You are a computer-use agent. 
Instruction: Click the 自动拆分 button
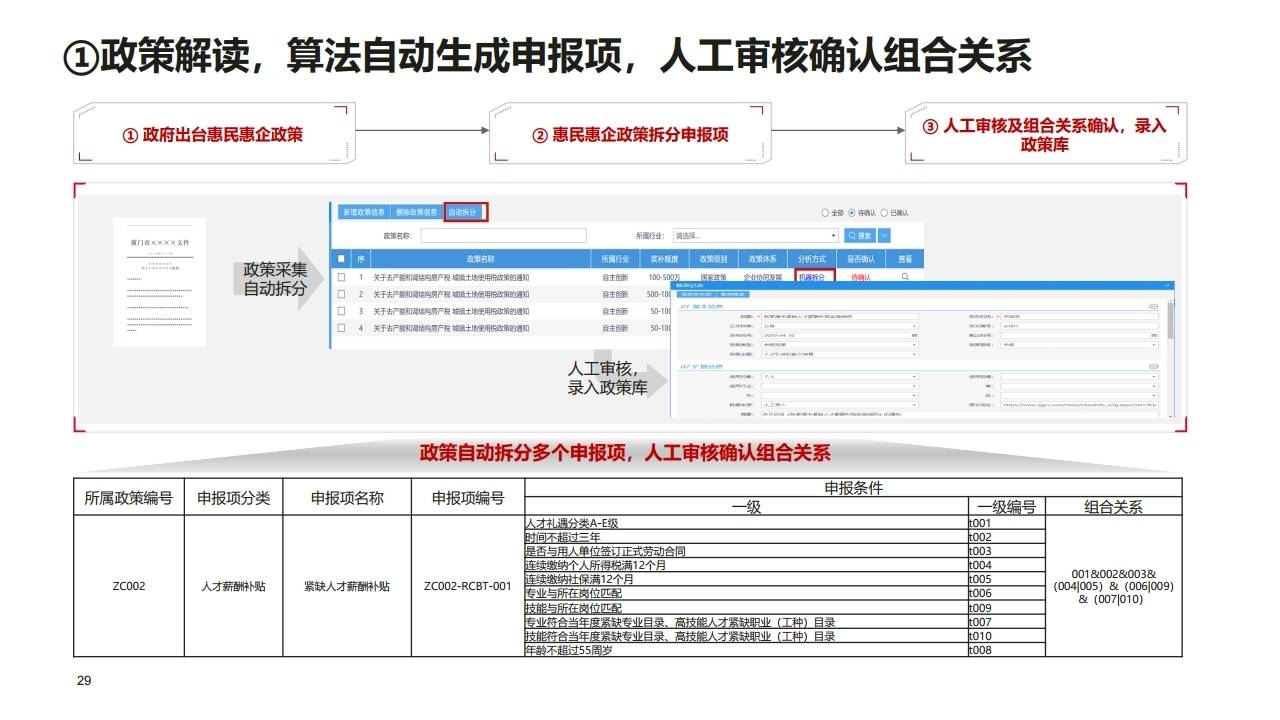tap(465, 212)
